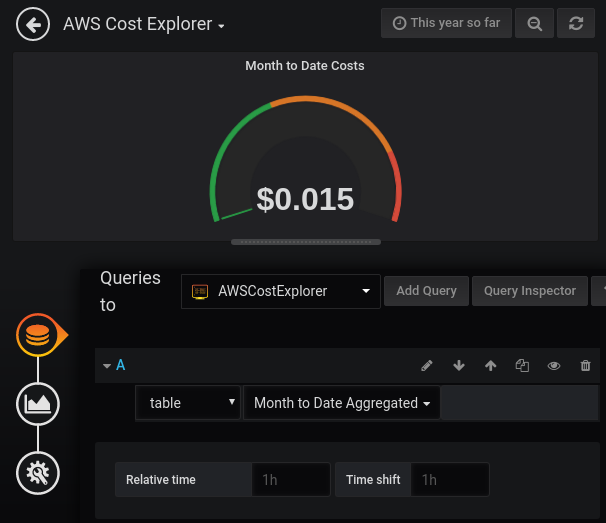Toggle query A visibility eye icon
606x523 pixels.
[554, 366]
